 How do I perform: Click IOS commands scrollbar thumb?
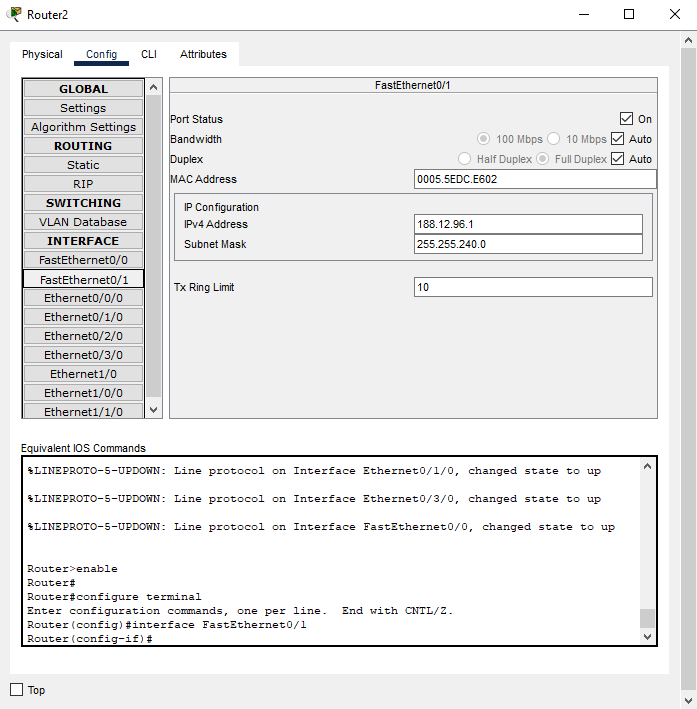coord(647,618)
